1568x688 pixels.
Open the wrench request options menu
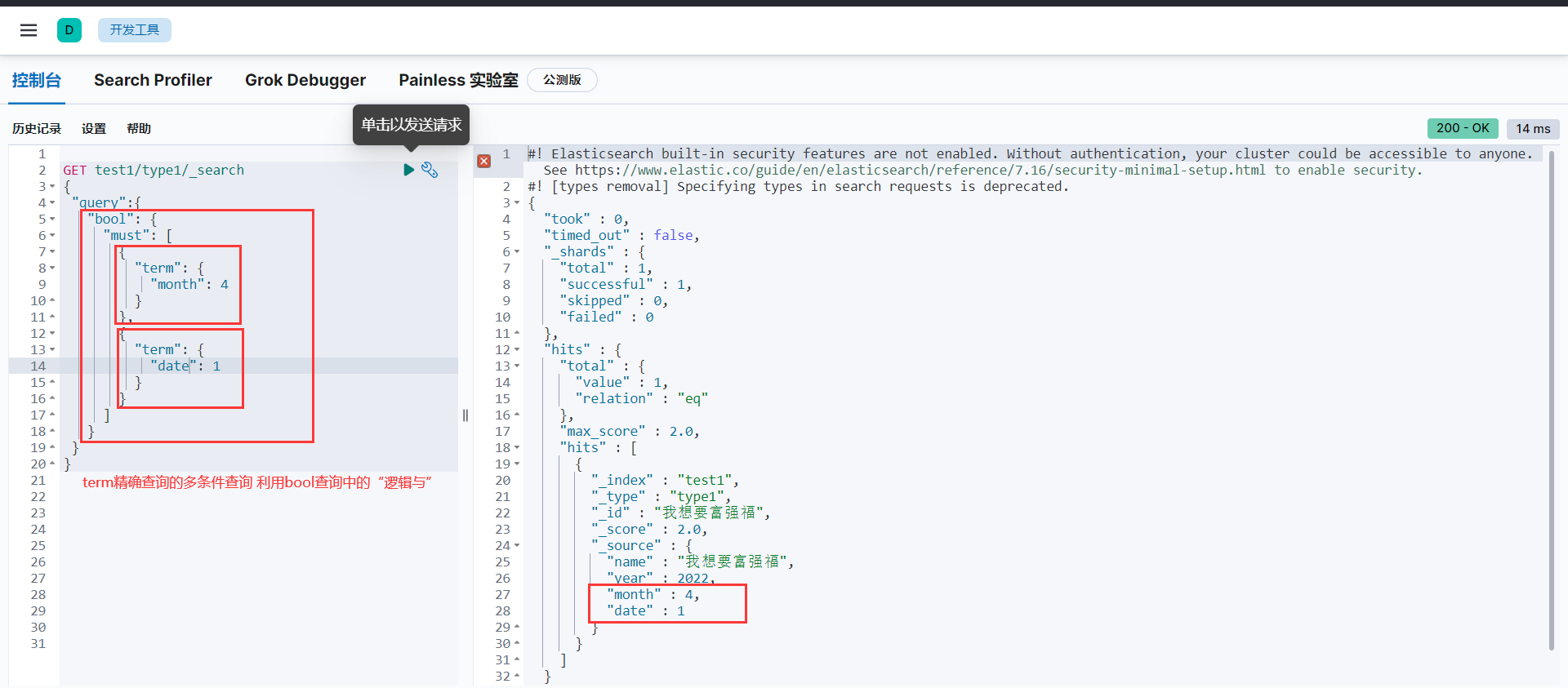click(430, 170)
